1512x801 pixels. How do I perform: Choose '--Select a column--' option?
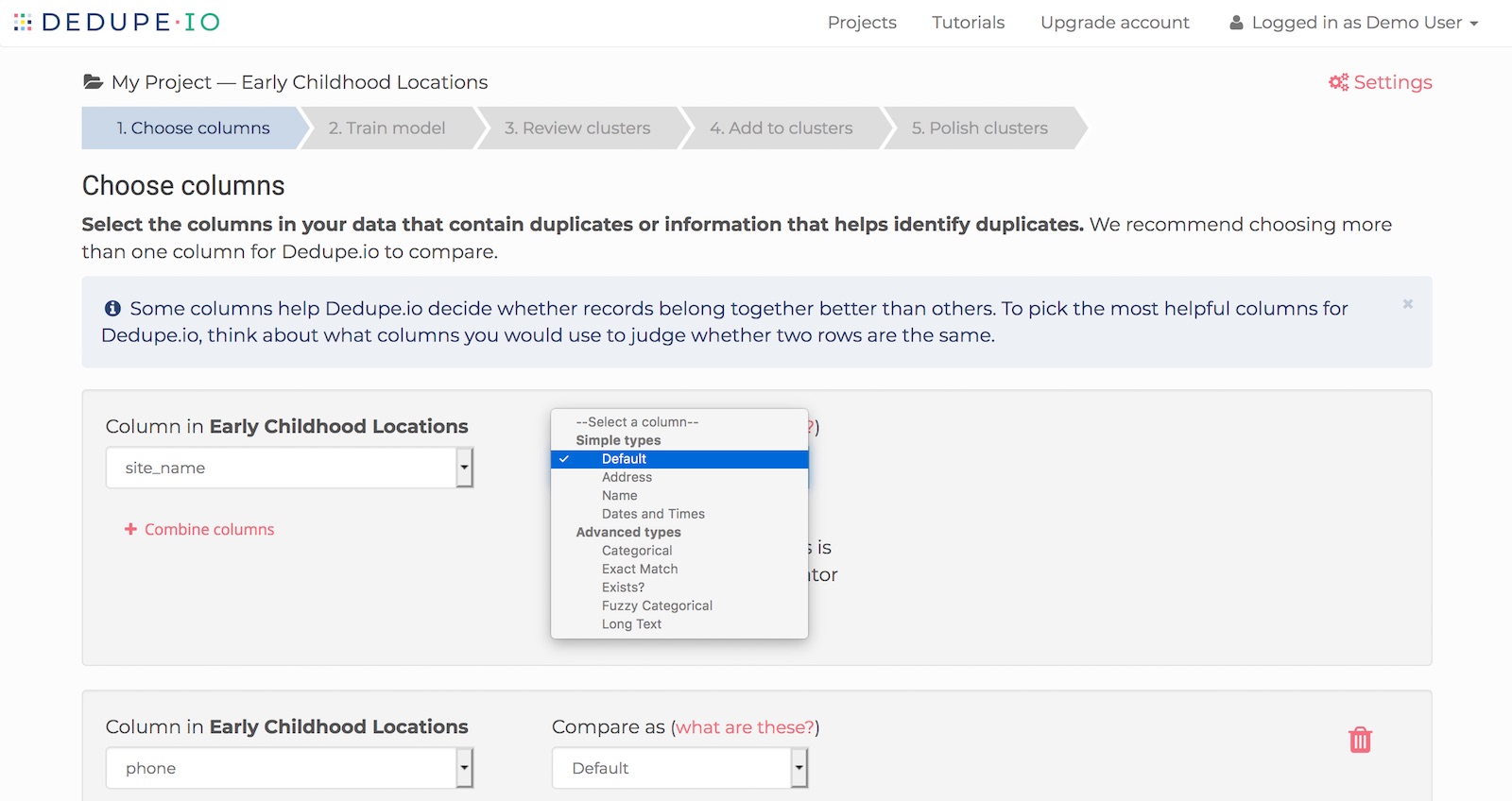pos(679,422)
